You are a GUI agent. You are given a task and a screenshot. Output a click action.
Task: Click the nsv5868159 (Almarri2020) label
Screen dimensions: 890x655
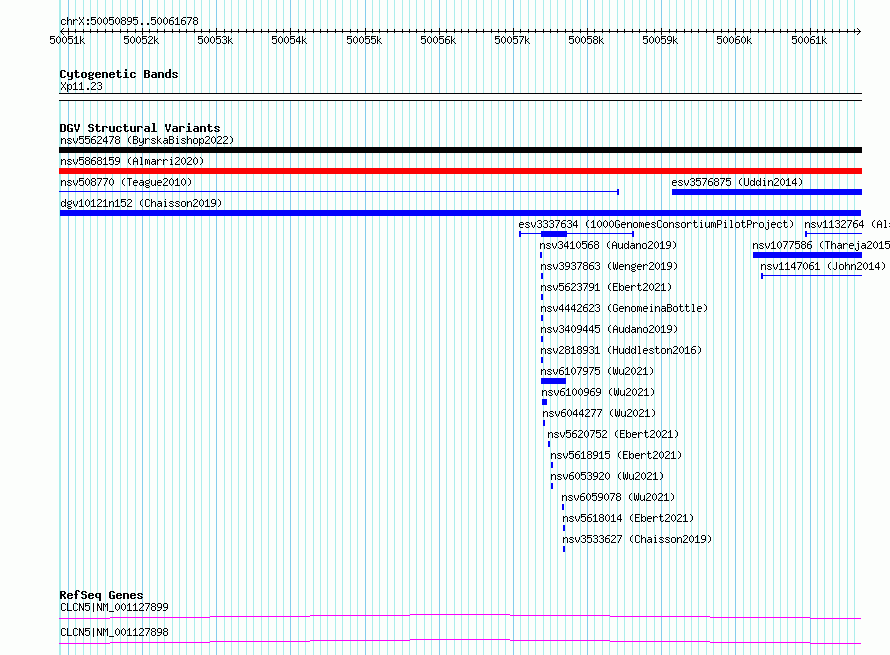(132, 161)
